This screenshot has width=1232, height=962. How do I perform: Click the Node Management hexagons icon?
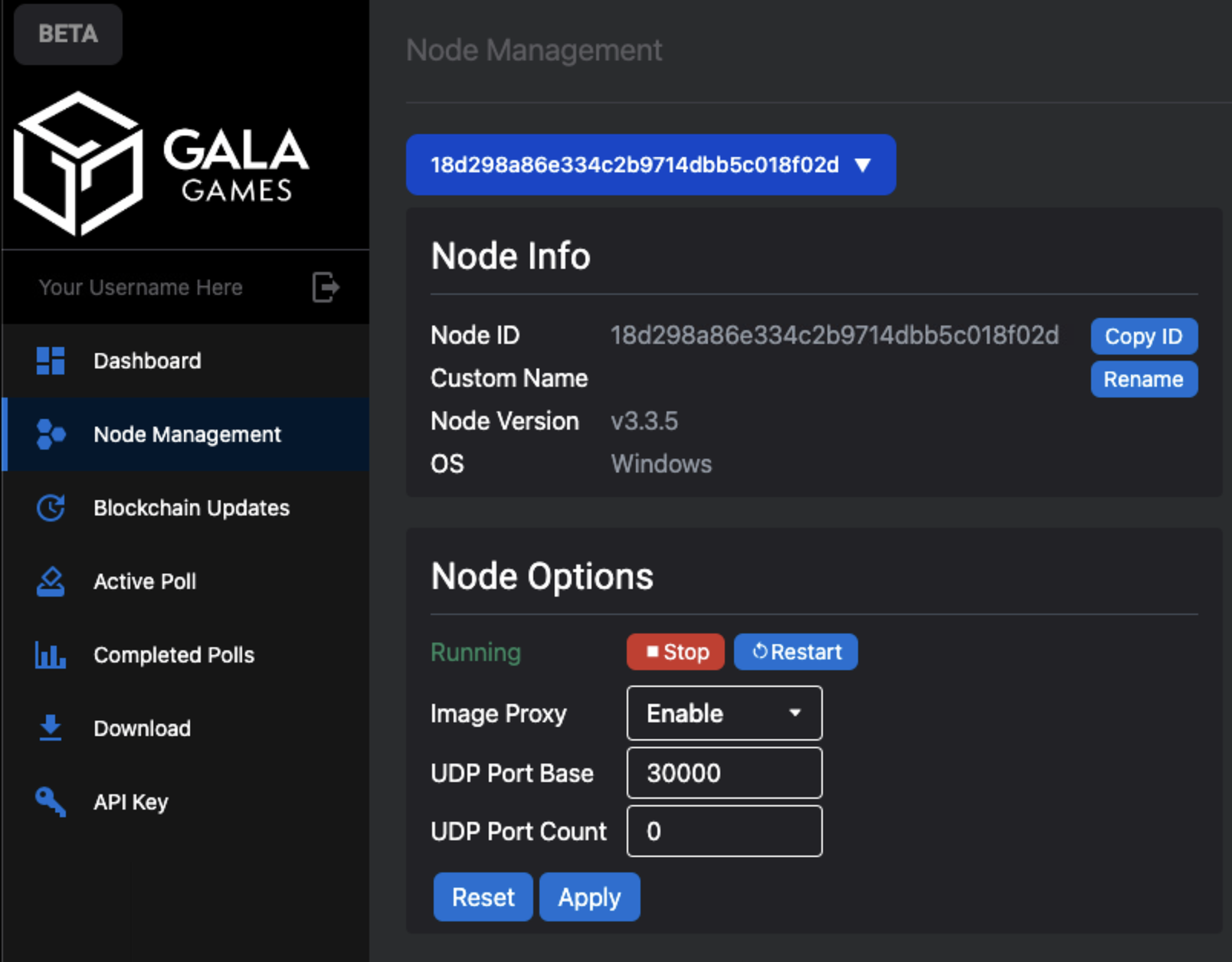51,434
